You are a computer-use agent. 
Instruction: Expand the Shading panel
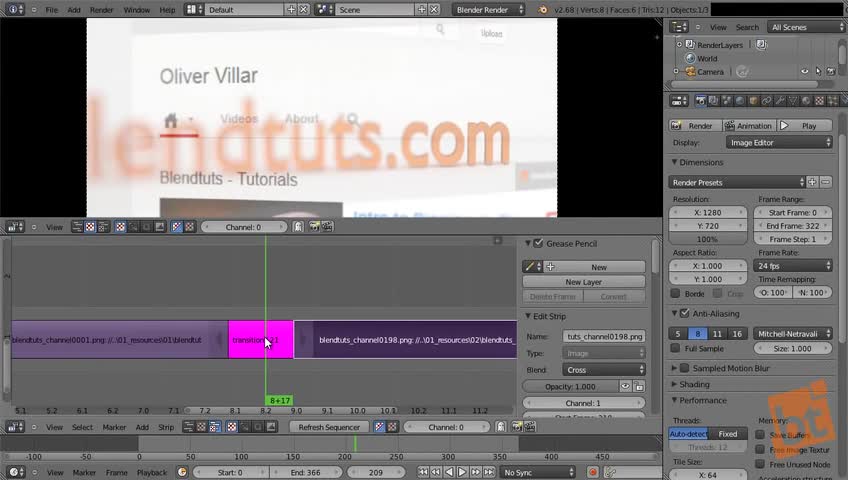(674, 384)
